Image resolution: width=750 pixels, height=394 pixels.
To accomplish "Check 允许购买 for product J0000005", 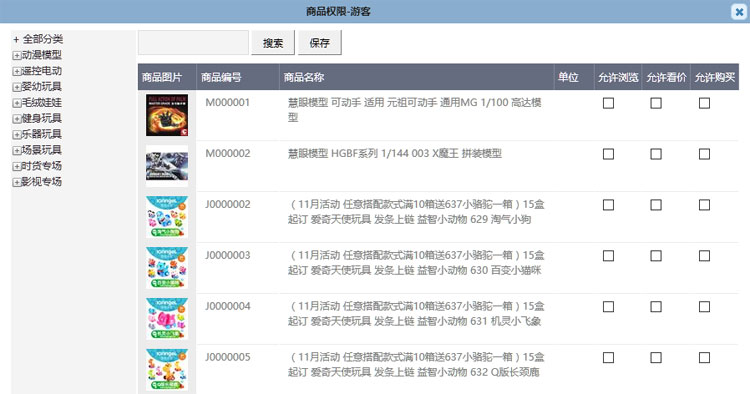I will point(704,358).
